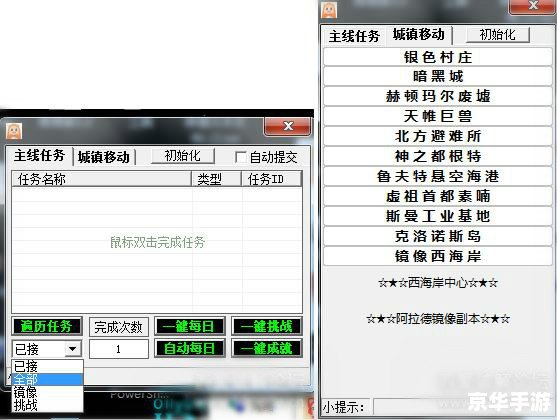Move to 镜像西海岸
The width and height of the screenshot is (557, 420).
click(438, 256)
